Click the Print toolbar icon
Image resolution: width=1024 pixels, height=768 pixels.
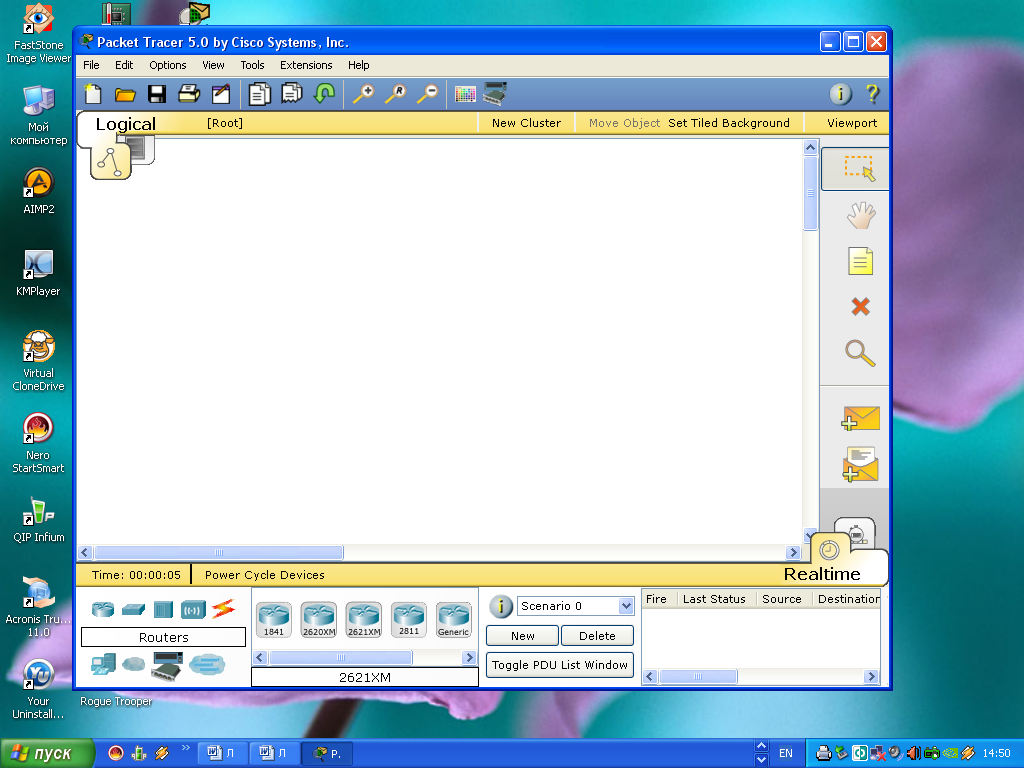[189, 94]
